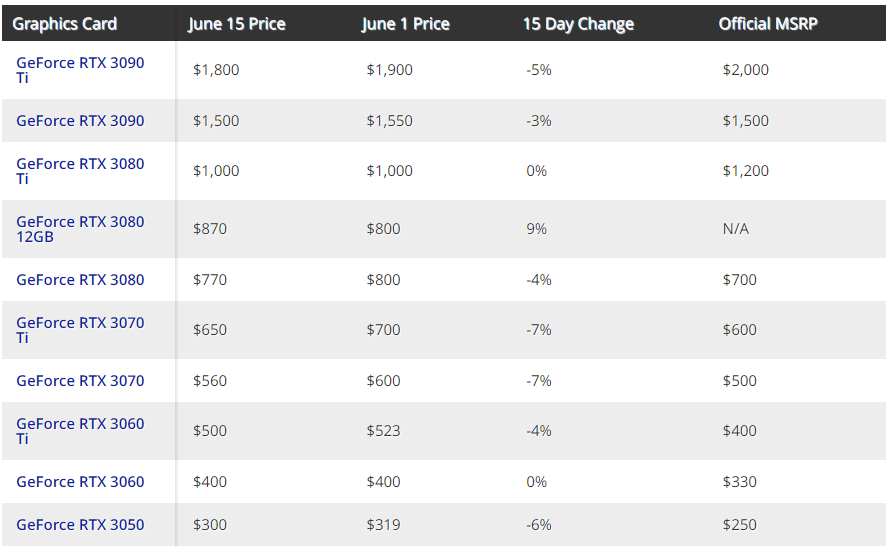887x547 pixels.
Task: Open the GeForce RTX 3060 Ti link
Action: [x=80, y=431]
